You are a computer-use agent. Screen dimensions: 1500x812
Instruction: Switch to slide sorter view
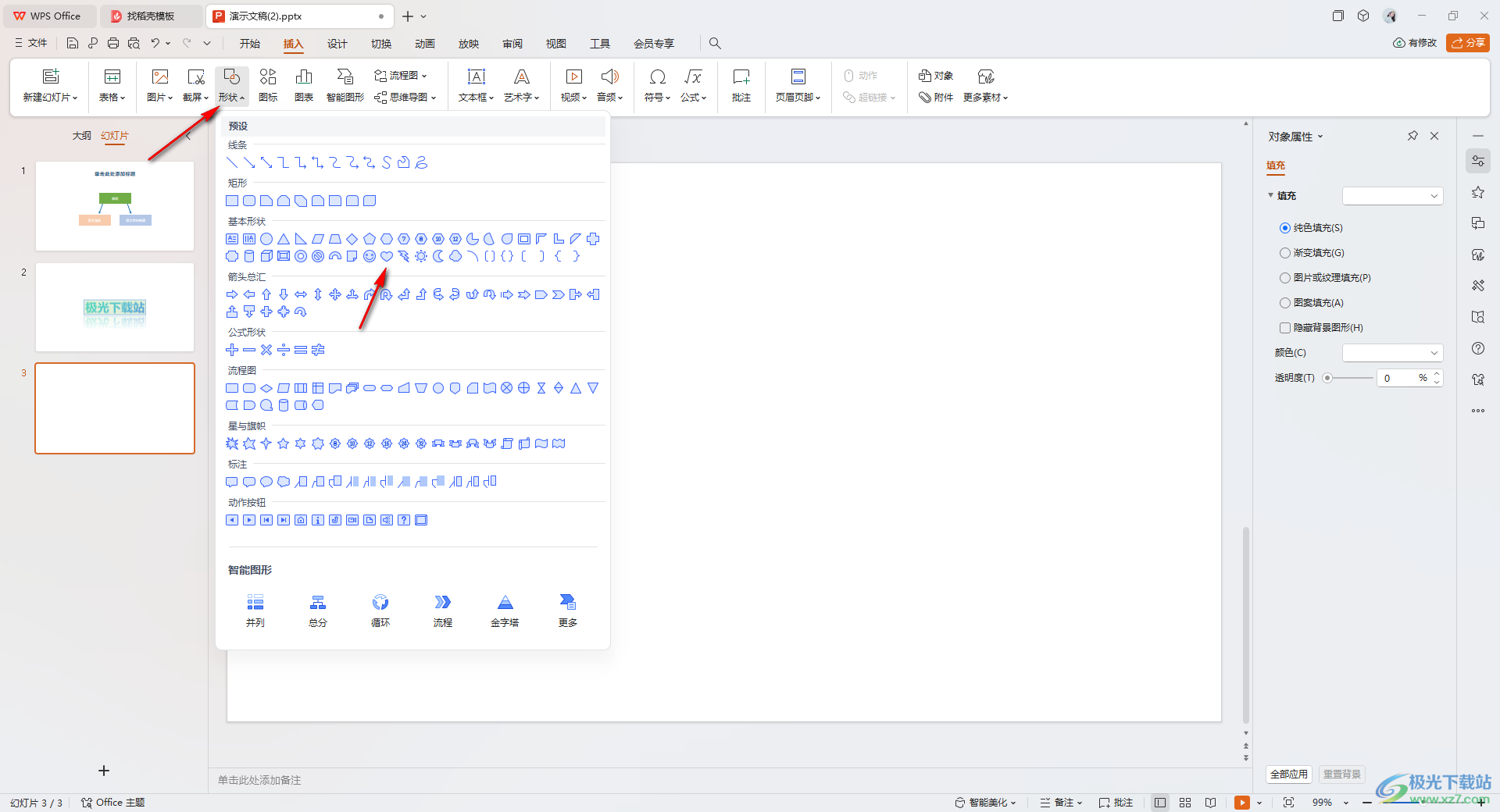[x=1185, y=803]
